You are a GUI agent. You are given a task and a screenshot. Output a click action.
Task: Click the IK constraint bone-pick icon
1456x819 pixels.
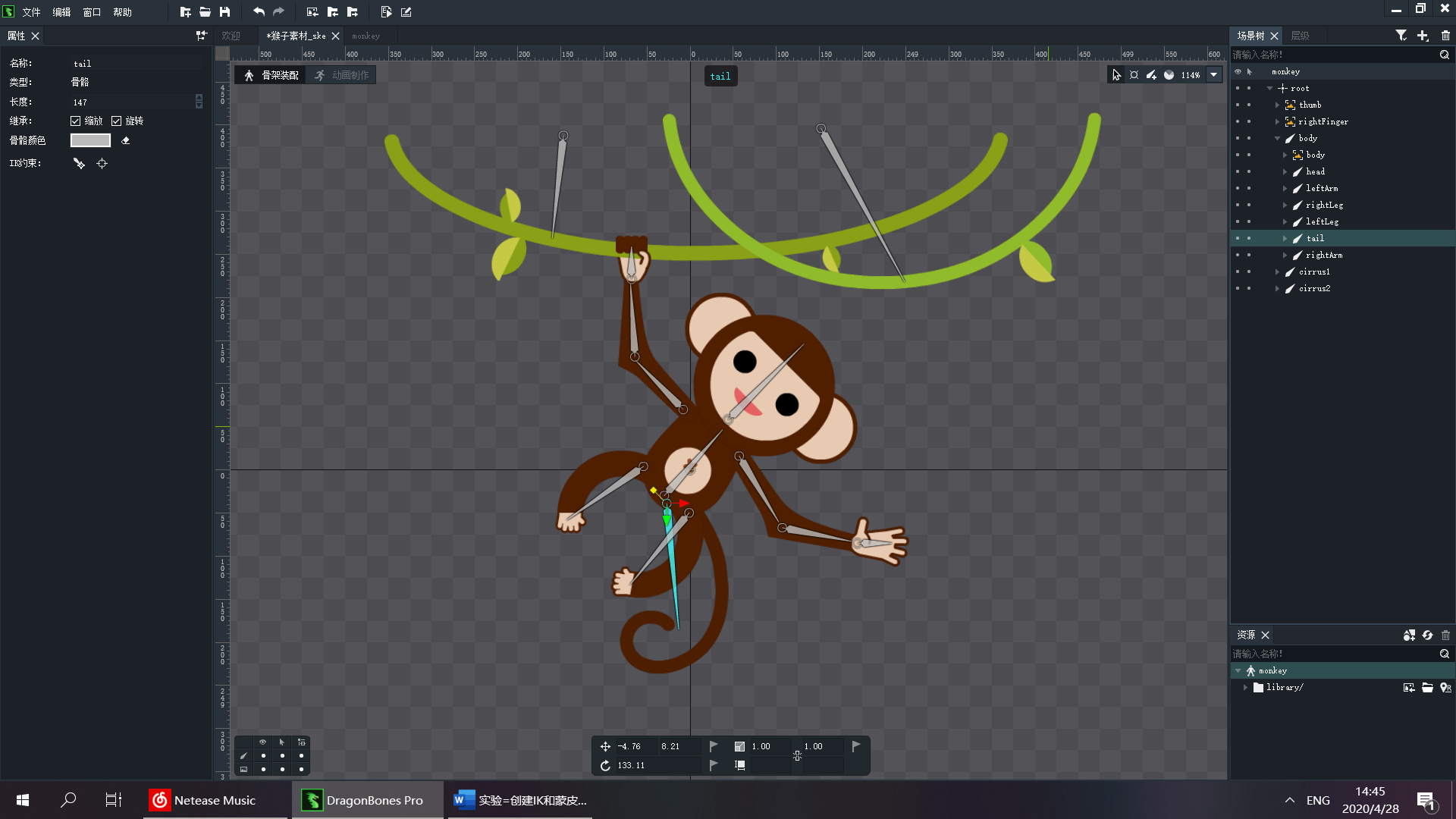point(79,163)
